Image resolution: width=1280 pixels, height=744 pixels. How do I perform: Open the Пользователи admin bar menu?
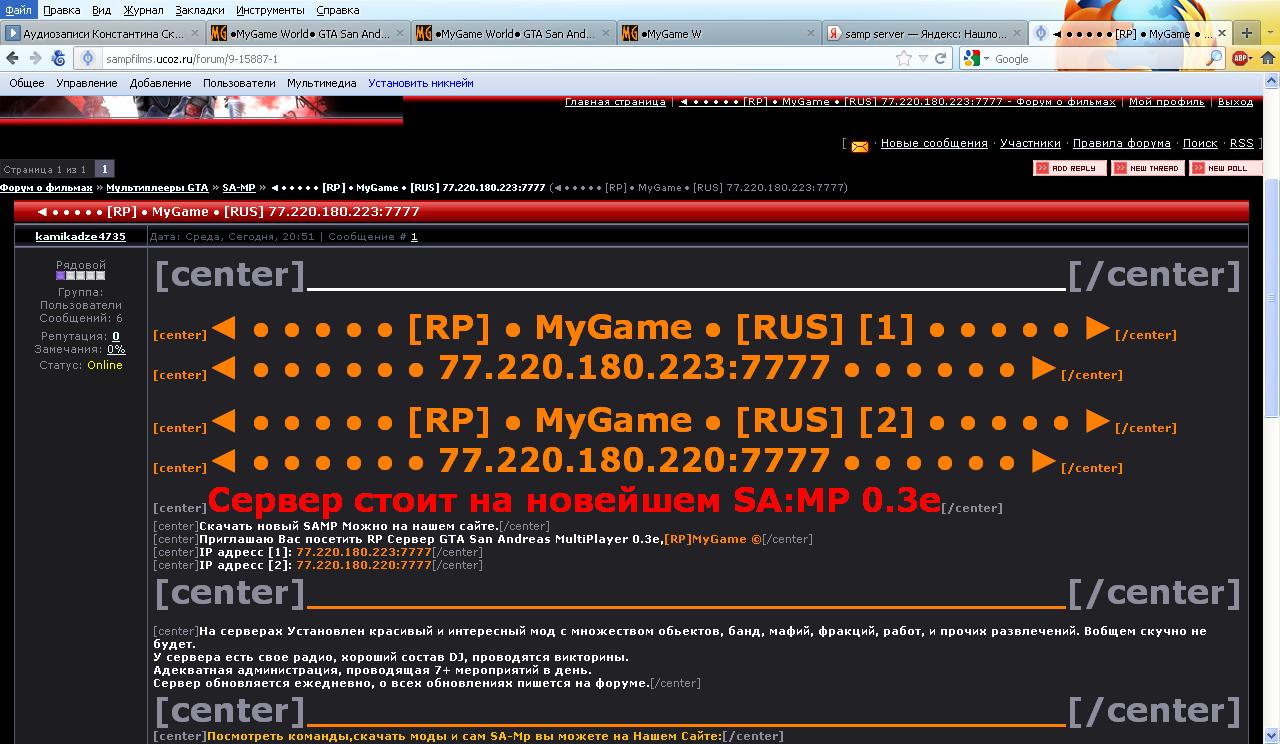pyautogui.click(x=239, y=83)
